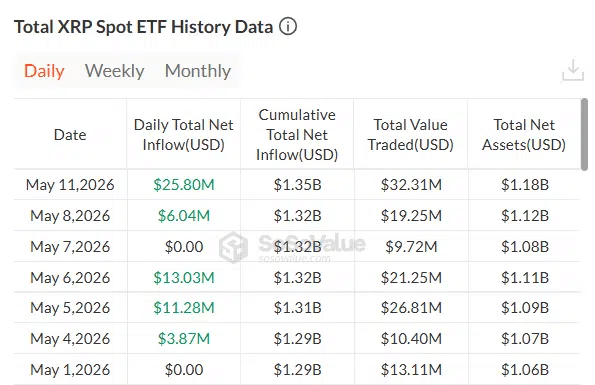Click the $1.18B total net assets
Viewport: 595px width, 385px height.
525,185
